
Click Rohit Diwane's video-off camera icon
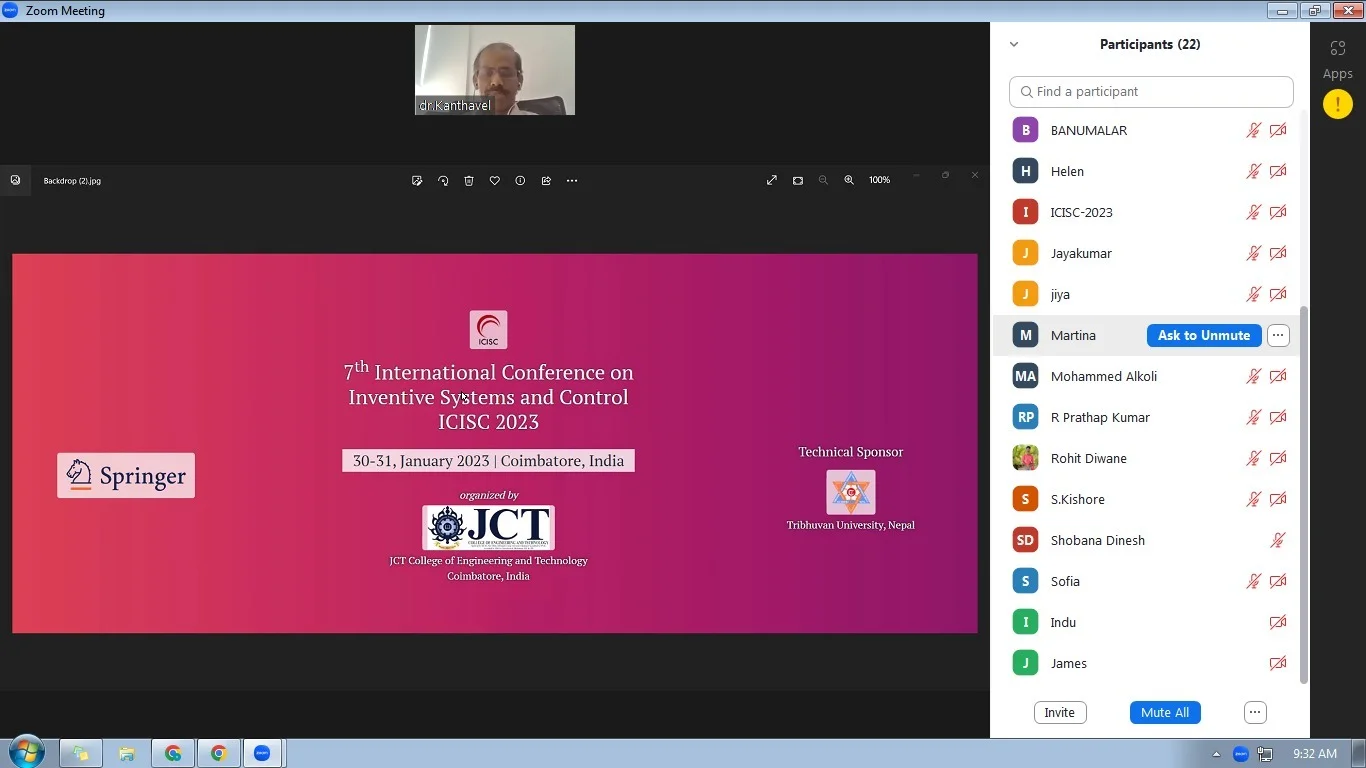(1278, 458)
